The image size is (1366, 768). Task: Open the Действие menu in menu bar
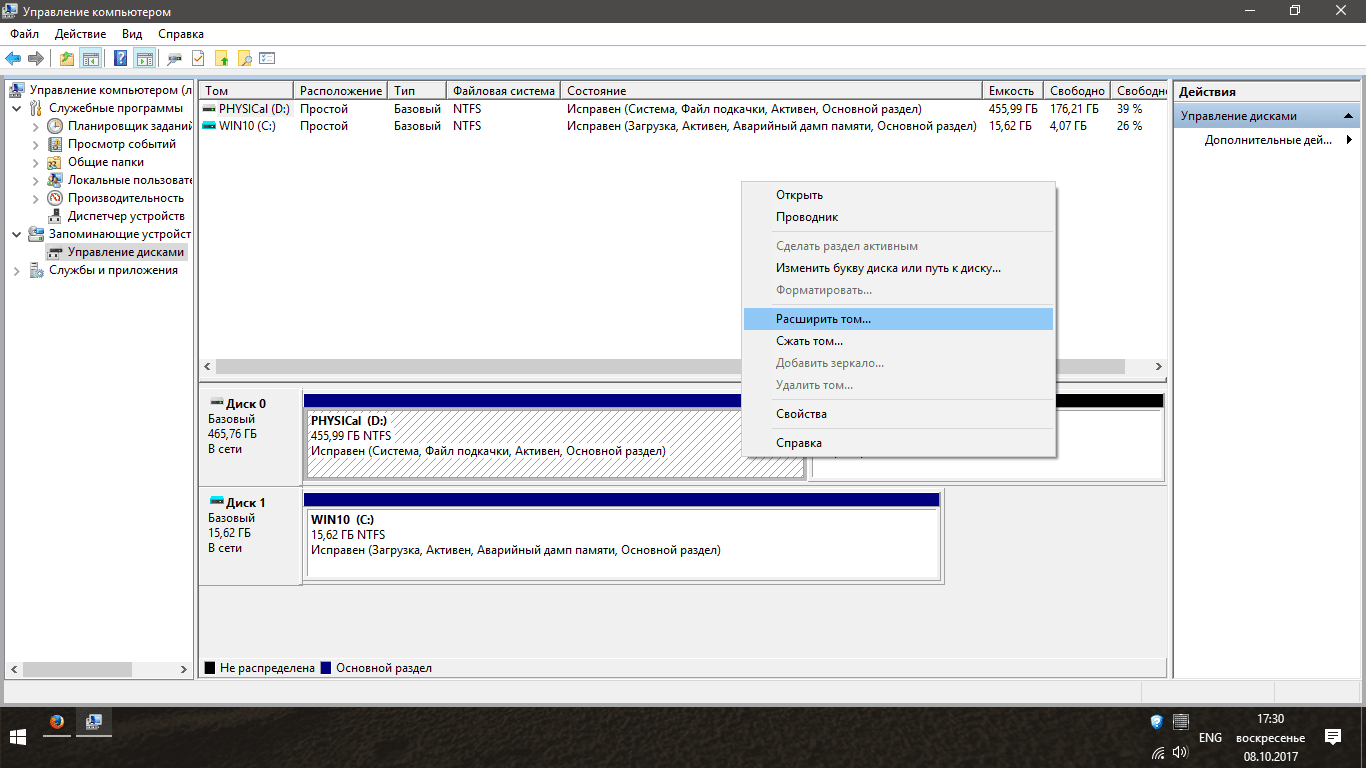80,34
